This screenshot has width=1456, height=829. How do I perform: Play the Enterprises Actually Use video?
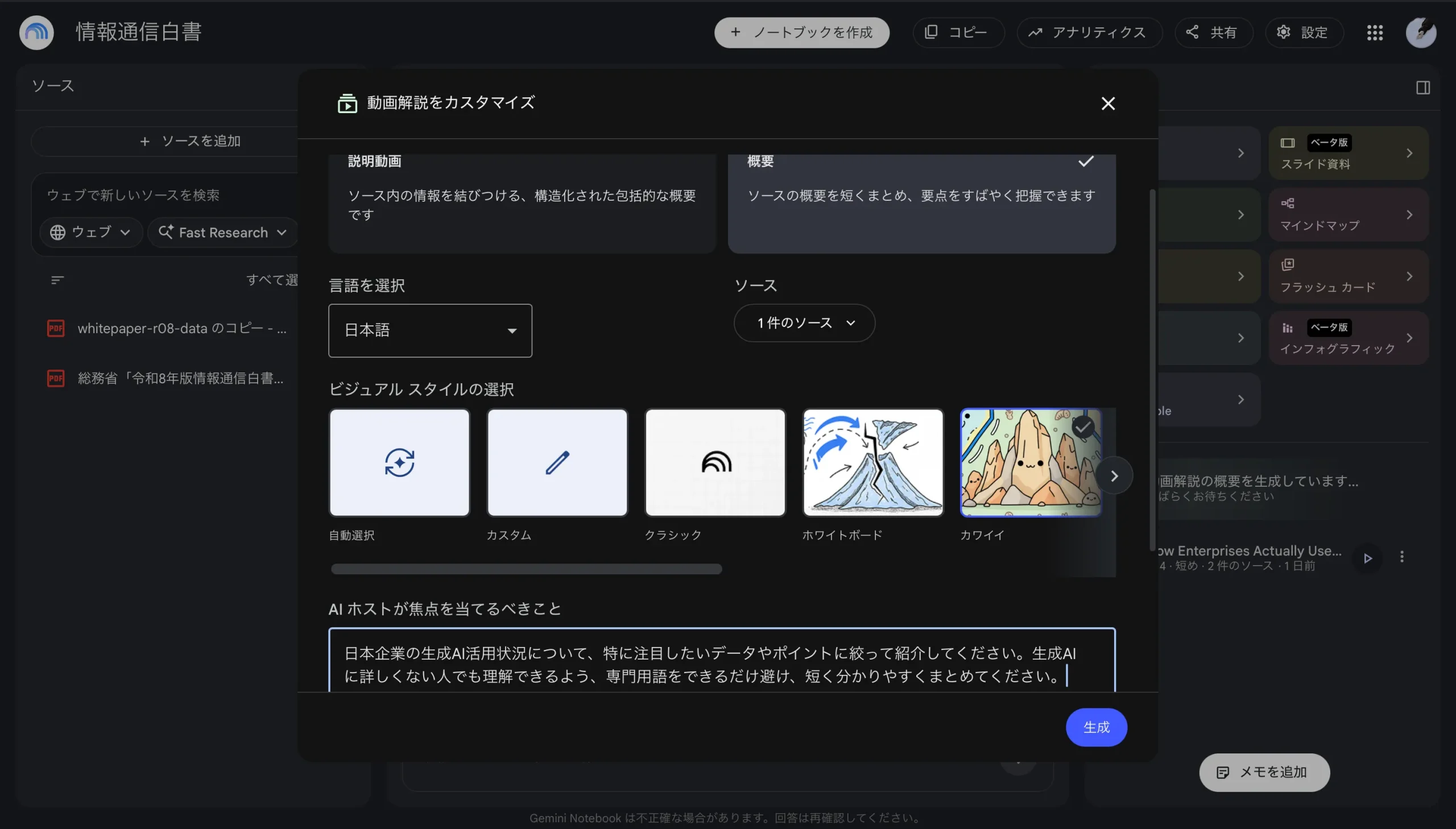[x=1367, y=558]
